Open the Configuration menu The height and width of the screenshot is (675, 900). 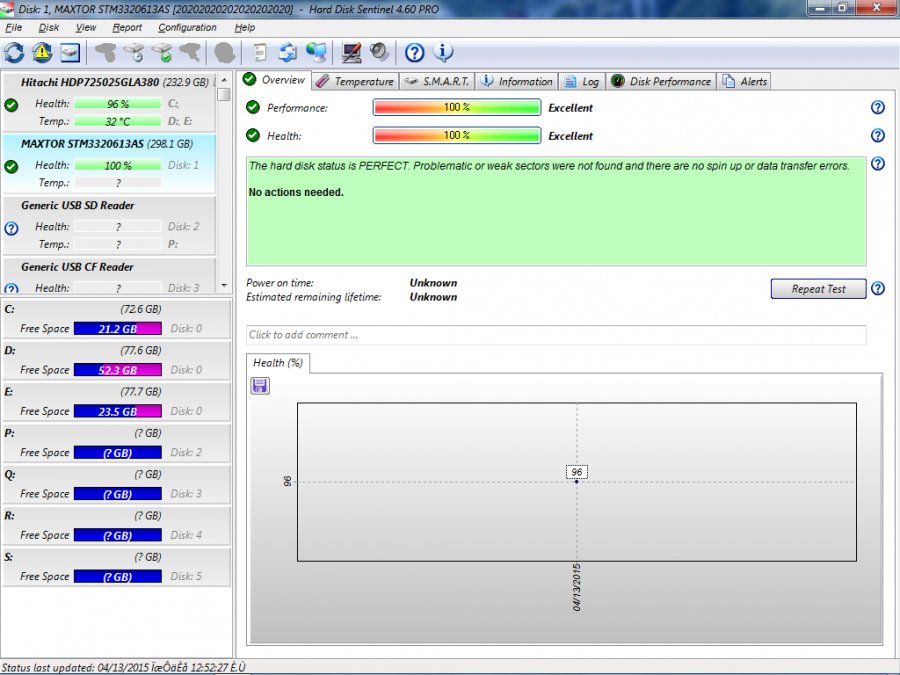pos(187,28)
